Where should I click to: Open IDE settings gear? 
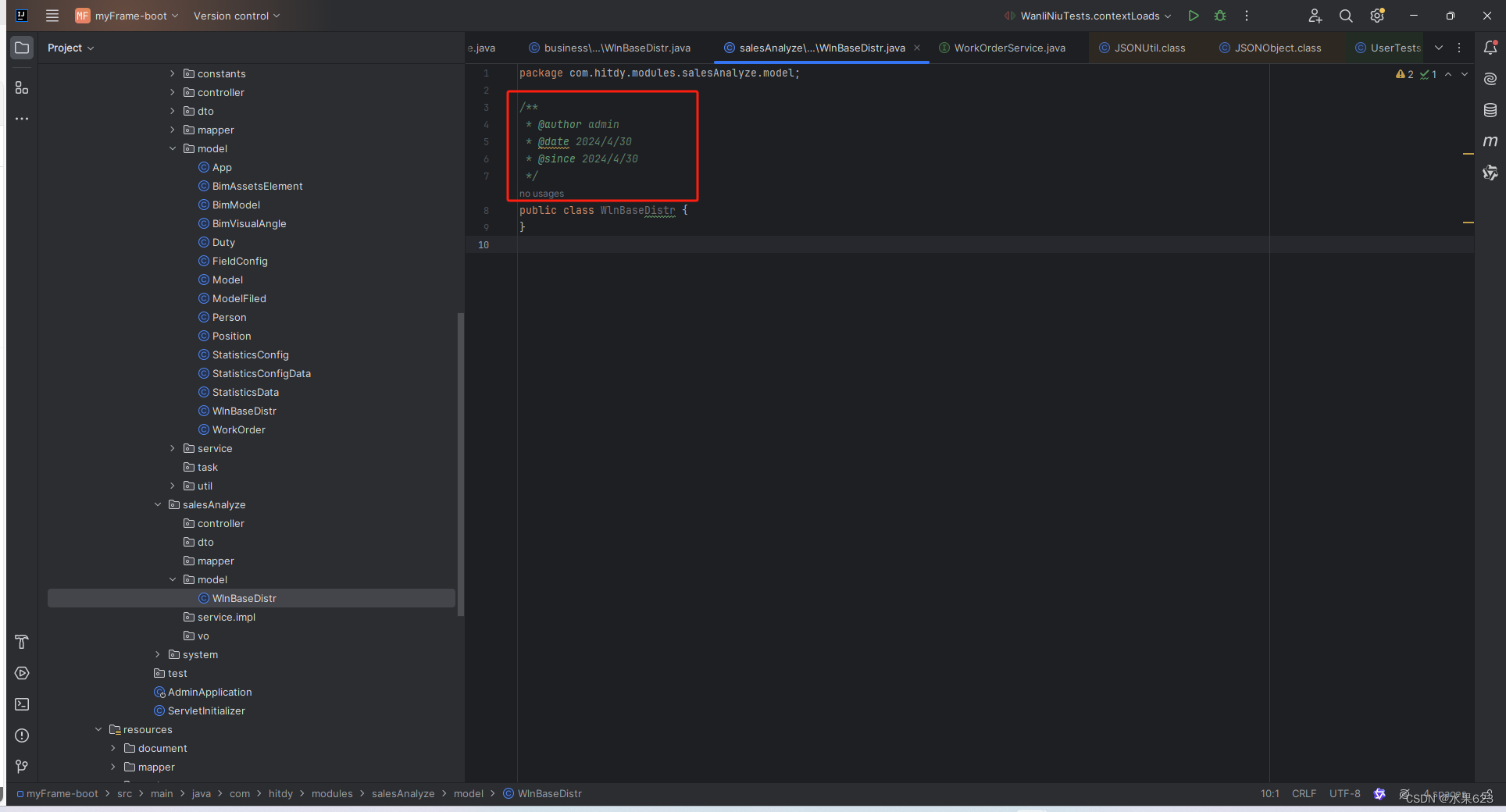tap(1377, 16)
